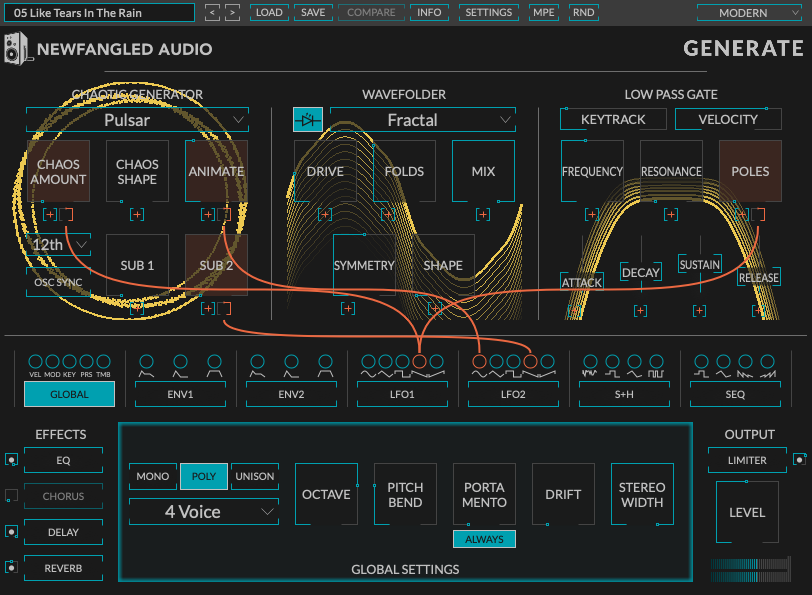Open the ENV2 modulation tab
The width and height of the screenshot is (812, 595).
coord(292,394)
